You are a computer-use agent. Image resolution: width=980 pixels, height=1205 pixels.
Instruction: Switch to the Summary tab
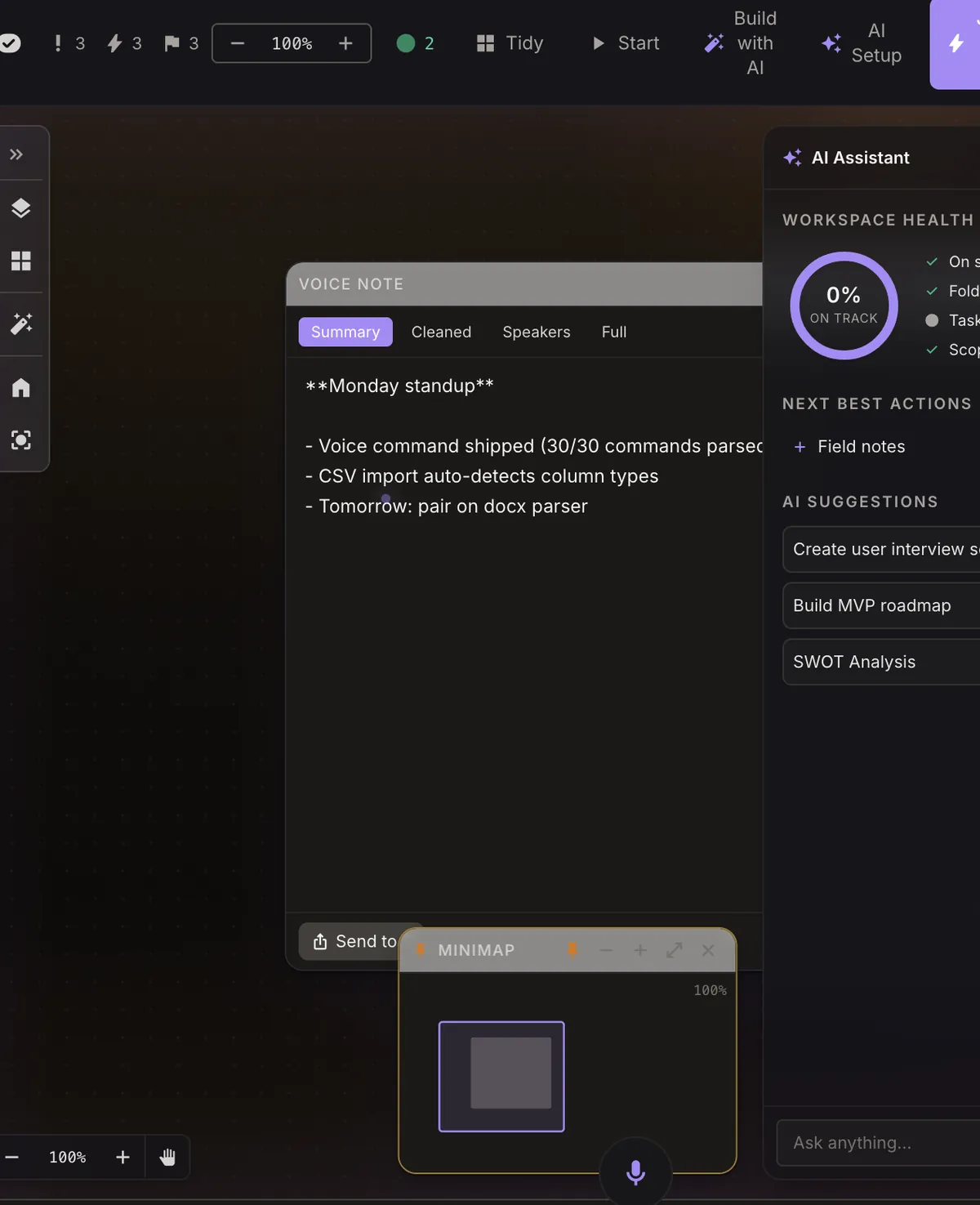coord(345,332)
